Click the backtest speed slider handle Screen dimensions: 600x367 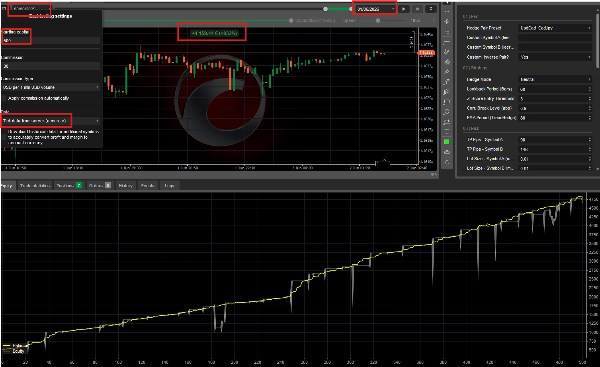point(378,20)
